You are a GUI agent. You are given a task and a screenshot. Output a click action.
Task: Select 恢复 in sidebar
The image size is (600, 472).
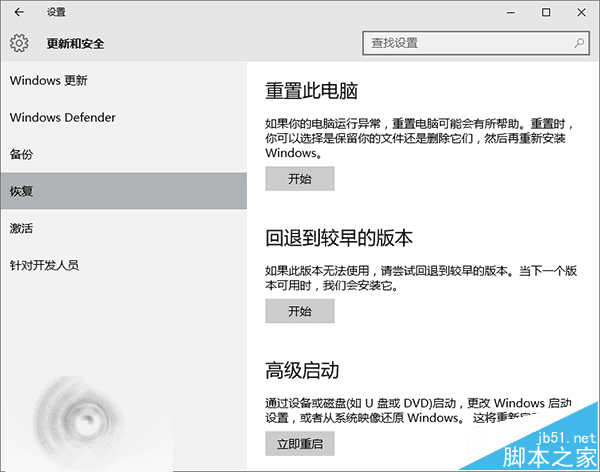coord(124,191)
